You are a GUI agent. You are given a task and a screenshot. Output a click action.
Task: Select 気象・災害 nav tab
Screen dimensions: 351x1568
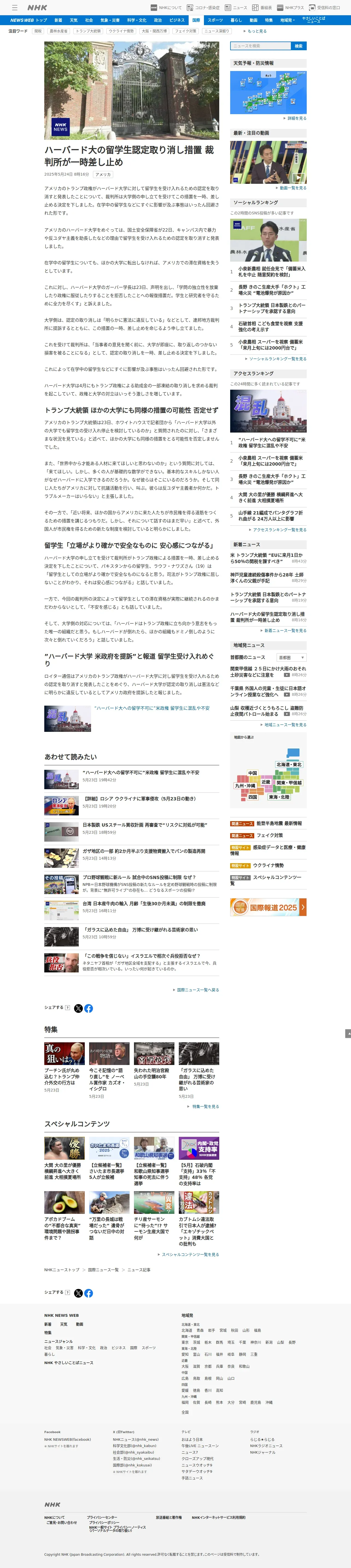click(x=110, y=20)
